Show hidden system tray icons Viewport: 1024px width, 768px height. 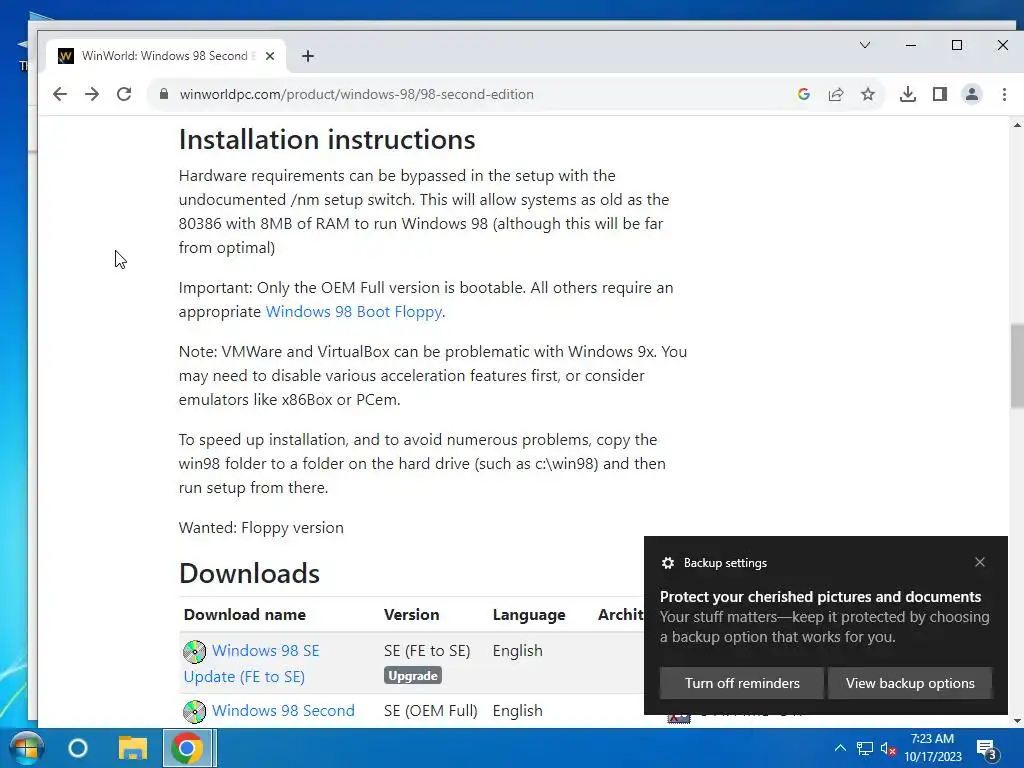(x=840, y=748)
